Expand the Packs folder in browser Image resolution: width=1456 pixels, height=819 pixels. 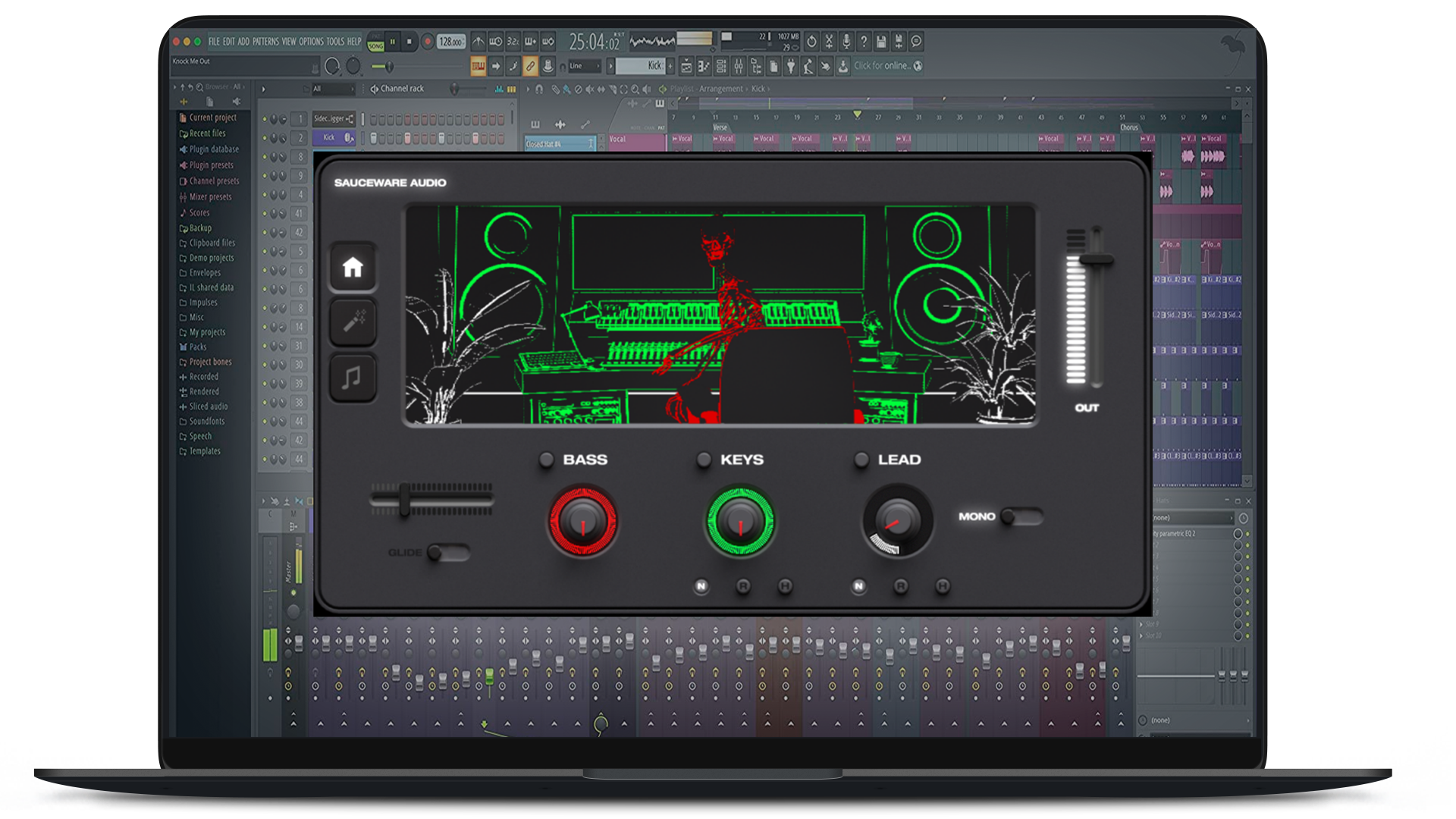(x=197, y=347)
